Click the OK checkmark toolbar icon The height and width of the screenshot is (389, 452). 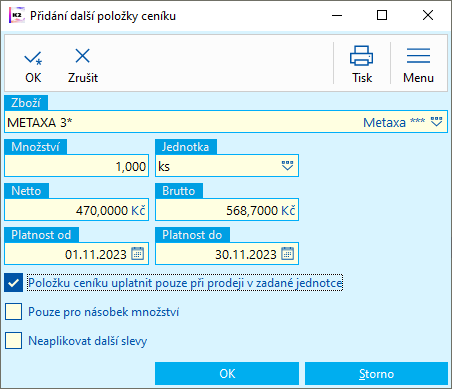(33, 57)
